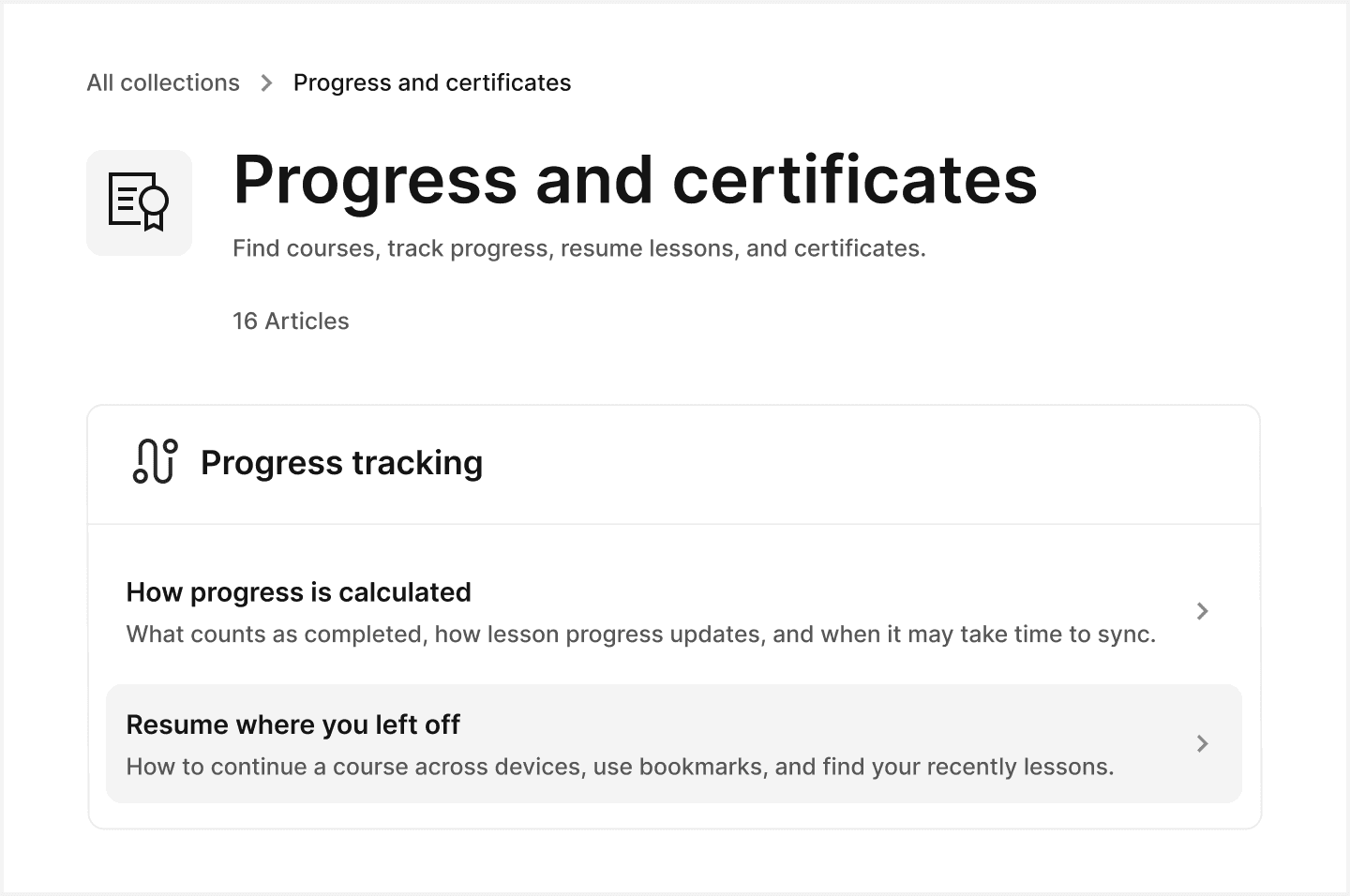Click the Progress tracking section header

click(x=341, y=463)
